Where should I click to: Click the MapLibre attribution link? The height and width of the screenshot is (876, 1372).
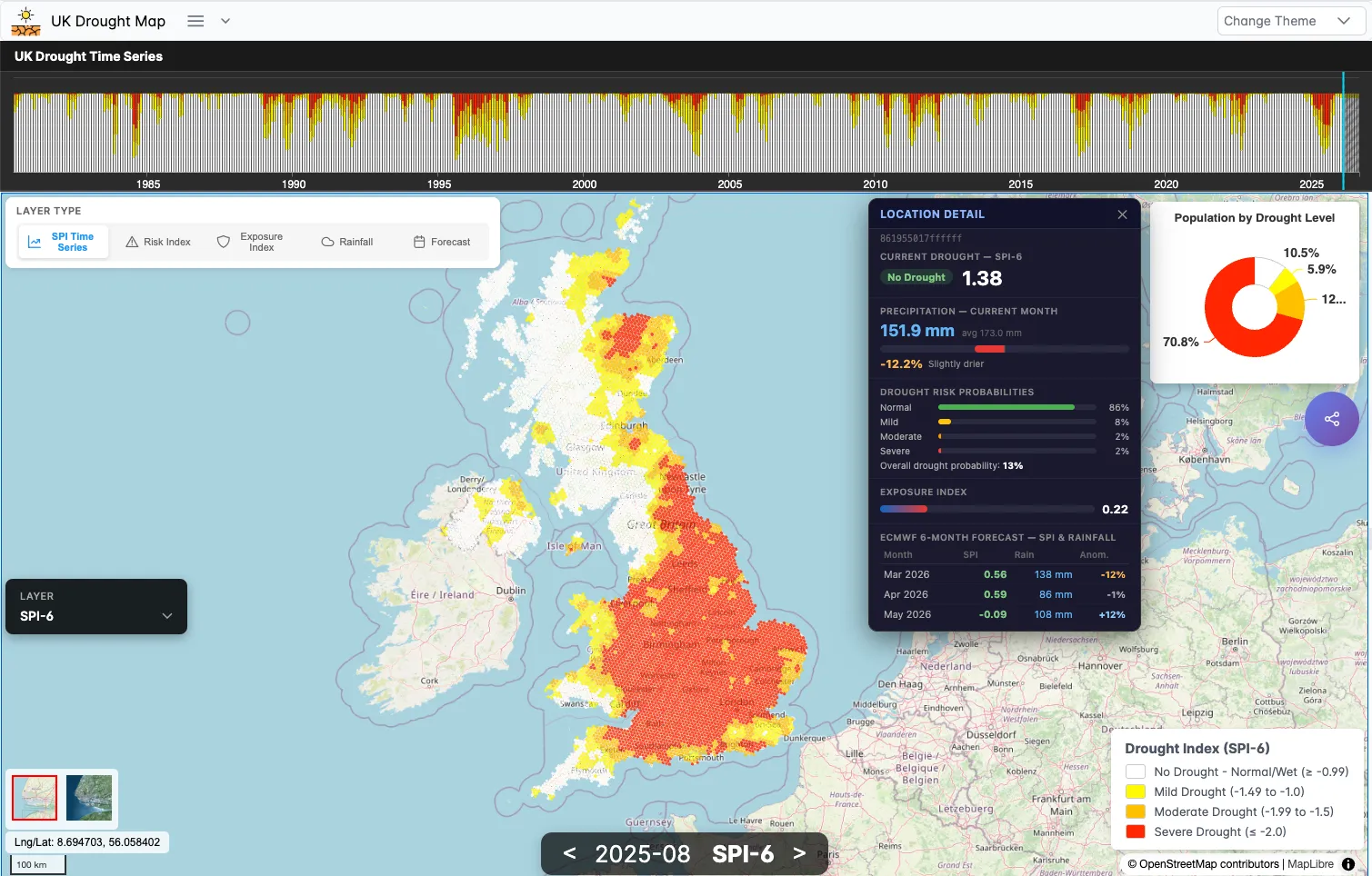[1309, 864]
